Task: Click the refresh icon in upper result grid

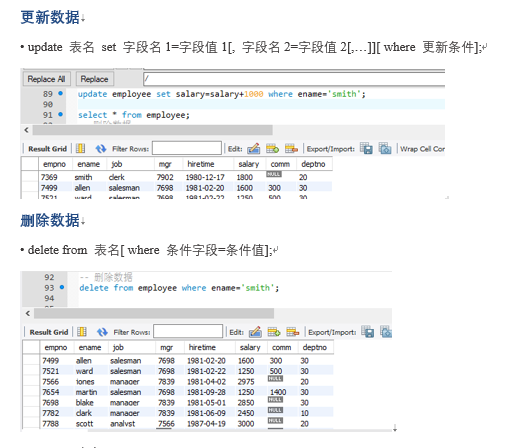Action: click(101, 149)
